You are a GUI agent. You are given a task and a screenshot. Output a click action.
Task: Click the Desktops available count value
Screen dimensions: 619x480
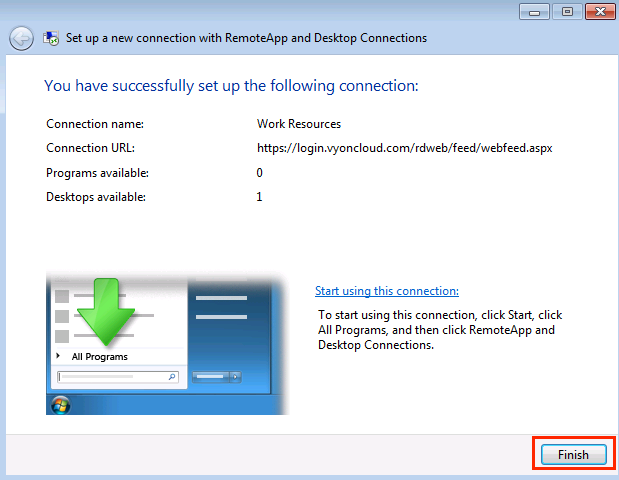pyautogui.click(x=260, y=196)
